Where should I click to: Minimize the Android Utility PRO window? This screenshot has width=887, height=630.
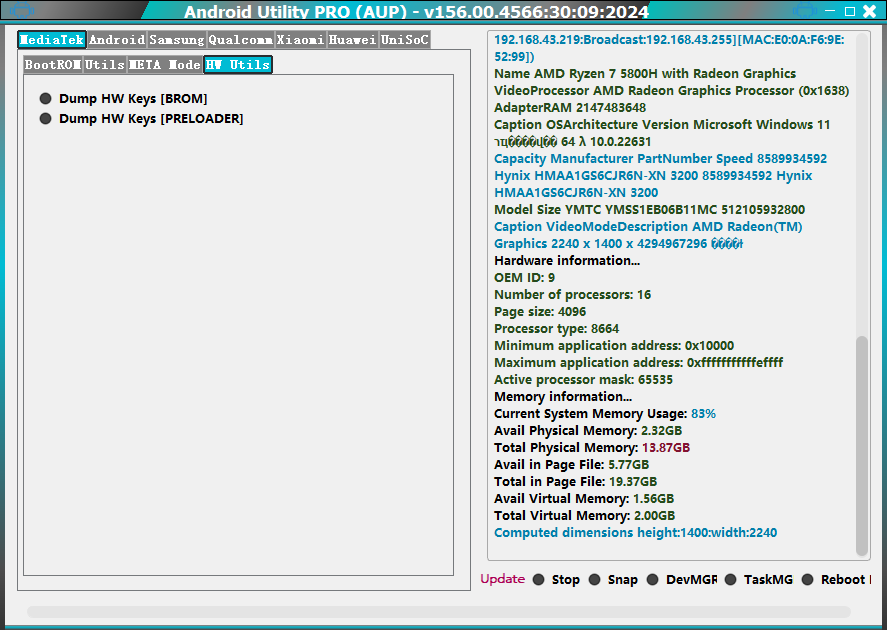click(830, 11)
